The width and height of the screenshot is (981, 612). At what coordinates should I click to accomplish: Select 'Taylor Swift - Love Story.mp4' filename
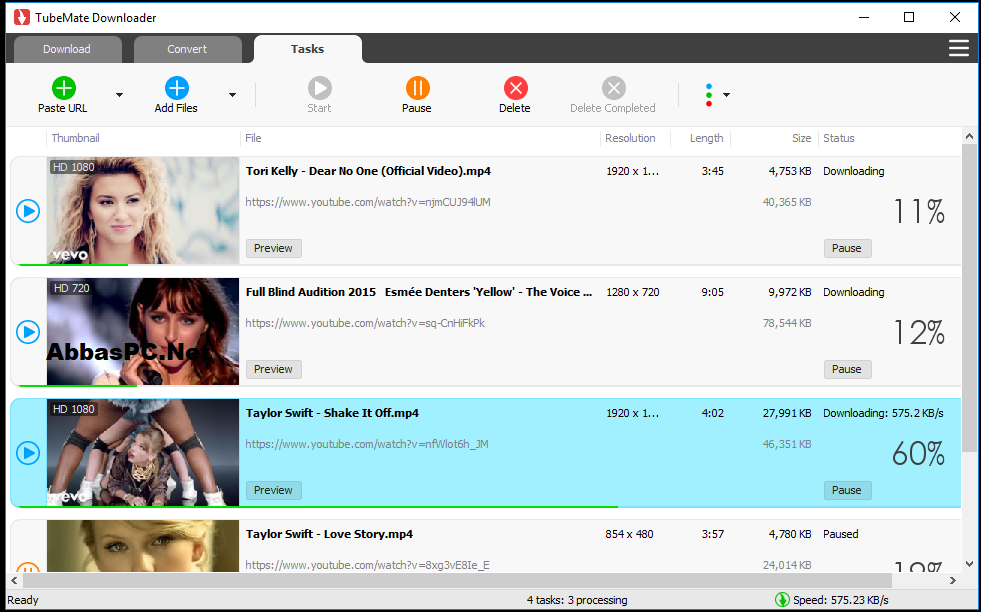329,534
